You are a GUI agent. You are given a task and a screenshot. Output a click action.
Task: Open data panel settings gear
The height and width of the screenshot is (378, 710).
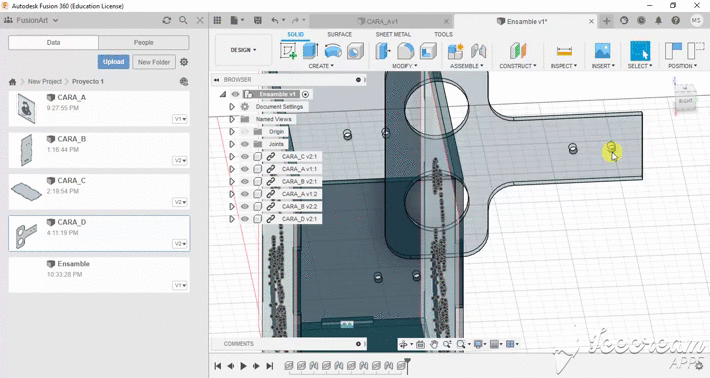[184, 62]
